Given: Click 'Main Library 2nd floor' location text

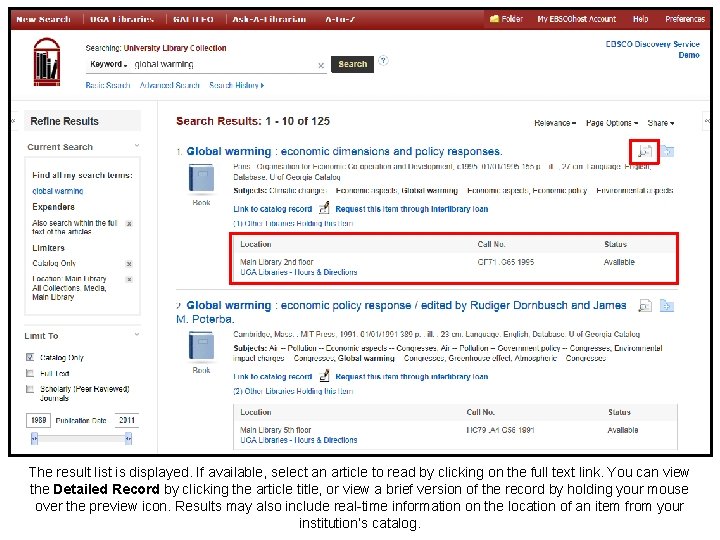Looking at the screenshot, I should click(276, 262).
